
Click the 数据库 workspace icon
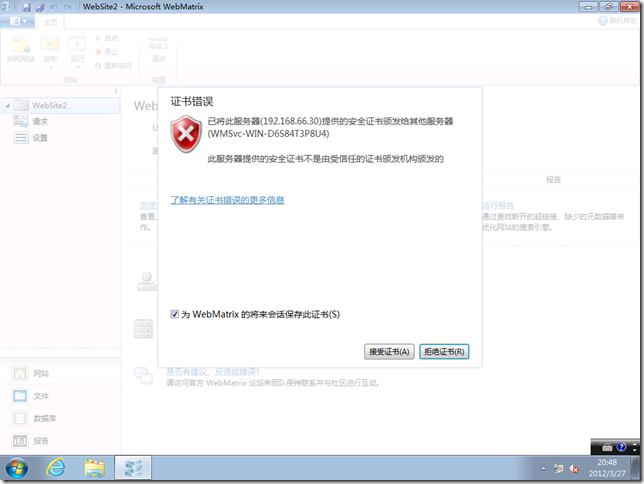[20, 418]
